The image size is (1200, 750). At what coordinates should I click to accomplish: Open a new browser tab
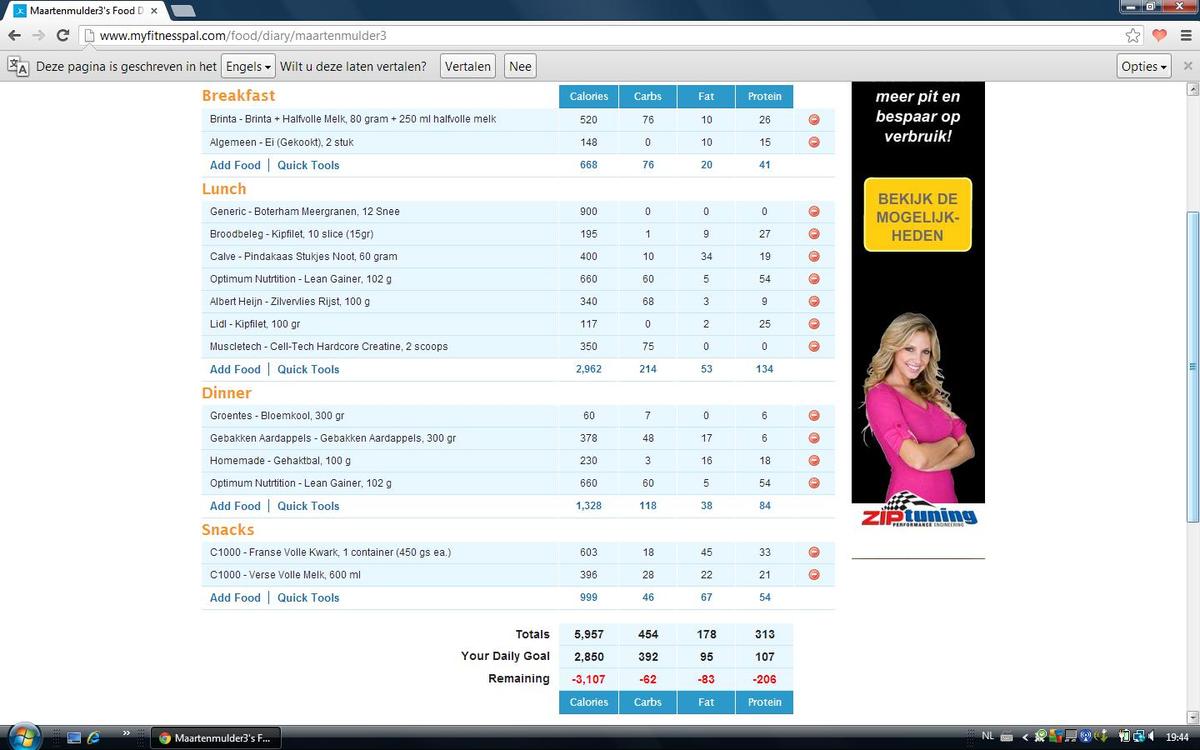[183, 11]
